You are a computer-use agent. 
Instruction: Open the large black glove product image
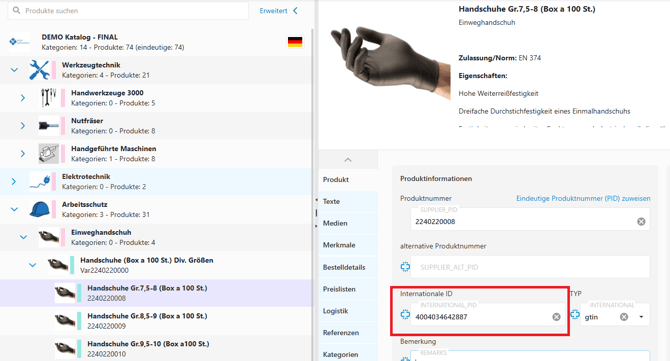[x=390, y=62]
